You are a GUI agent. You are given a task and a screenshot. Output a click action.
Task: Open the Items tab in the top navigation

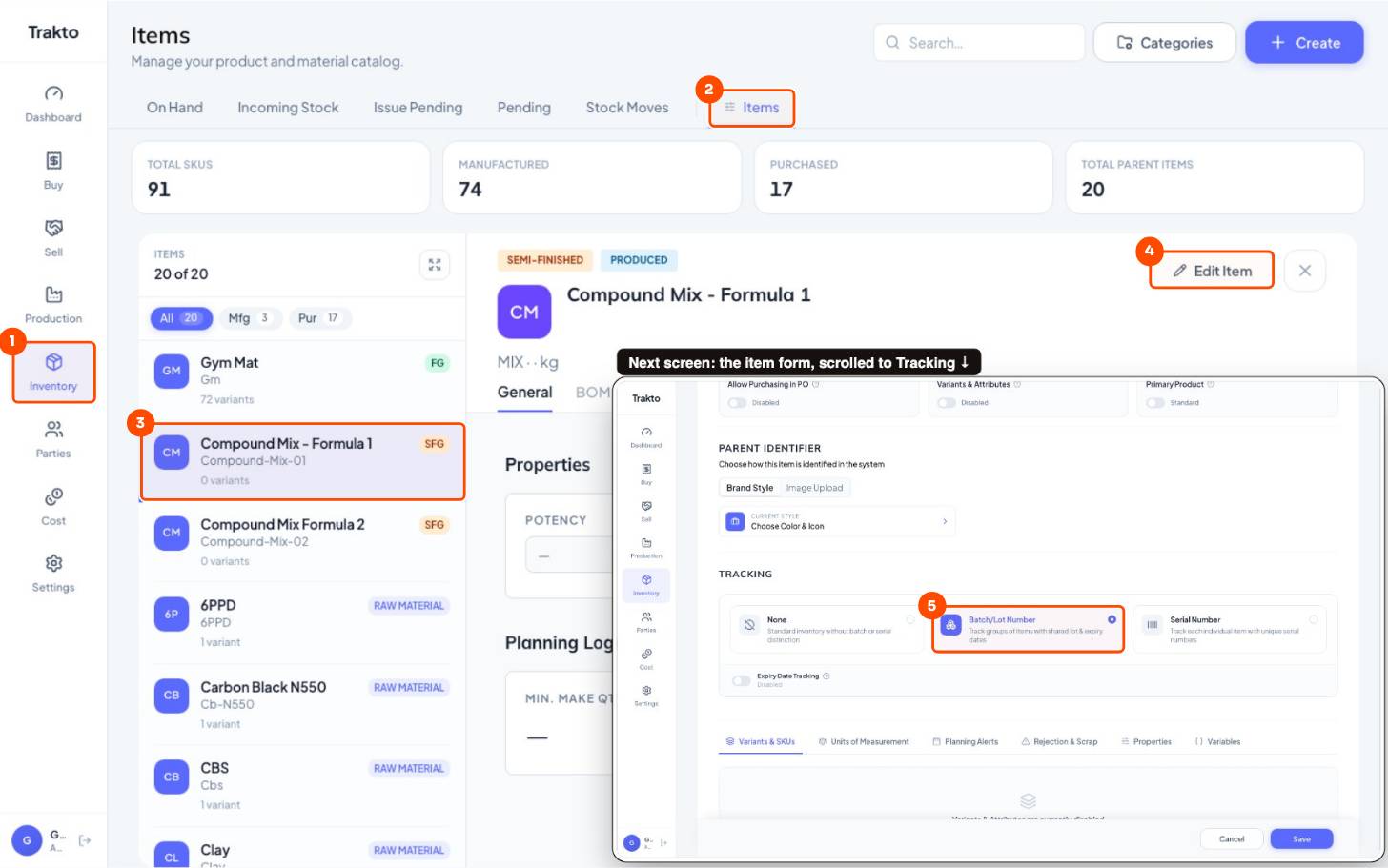pos(751,108)
